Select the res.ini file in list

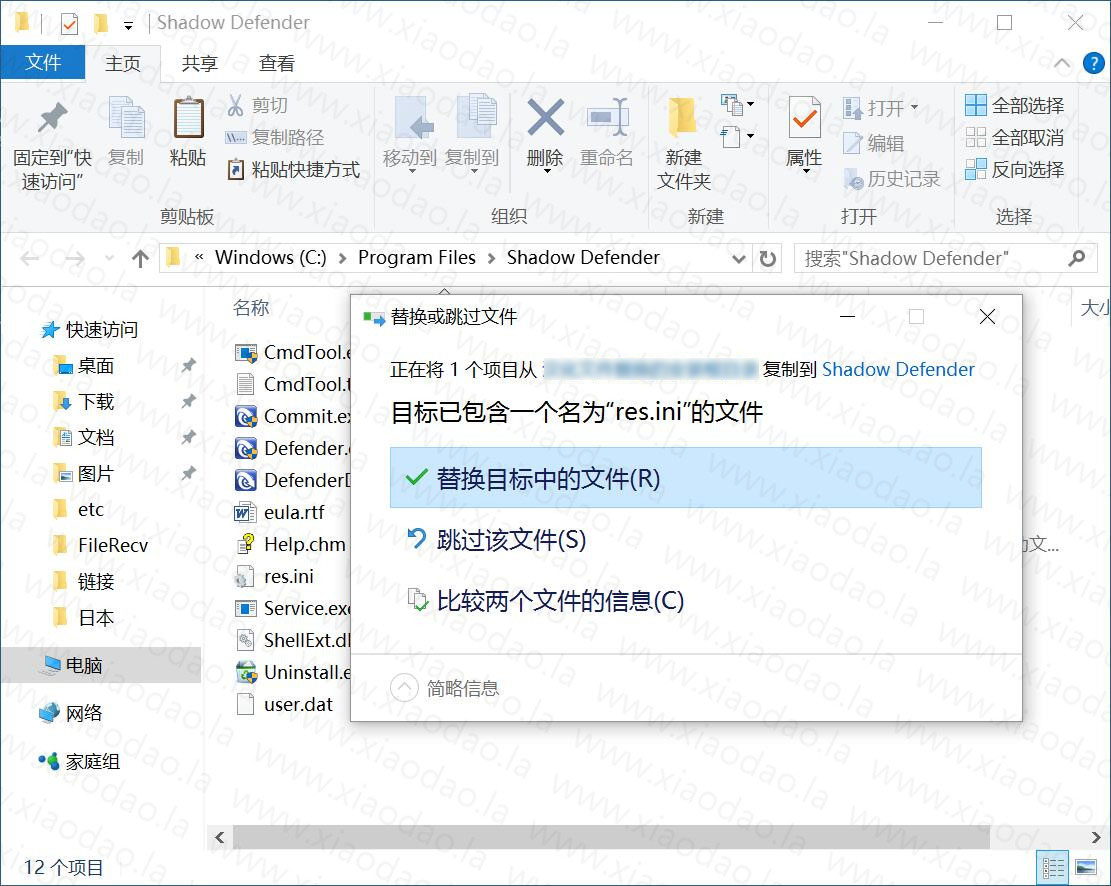[x=275, y=576]
